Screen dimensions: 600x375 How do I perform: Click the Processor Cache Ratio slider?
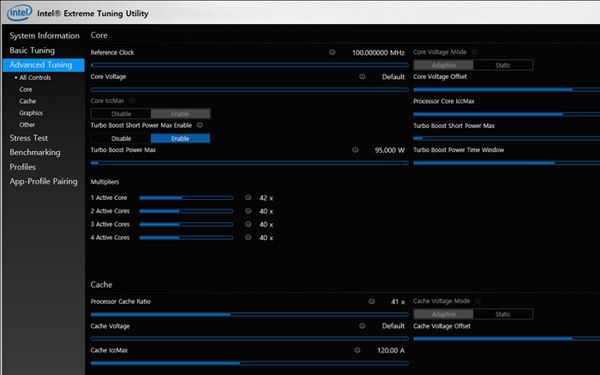(249, 315)
